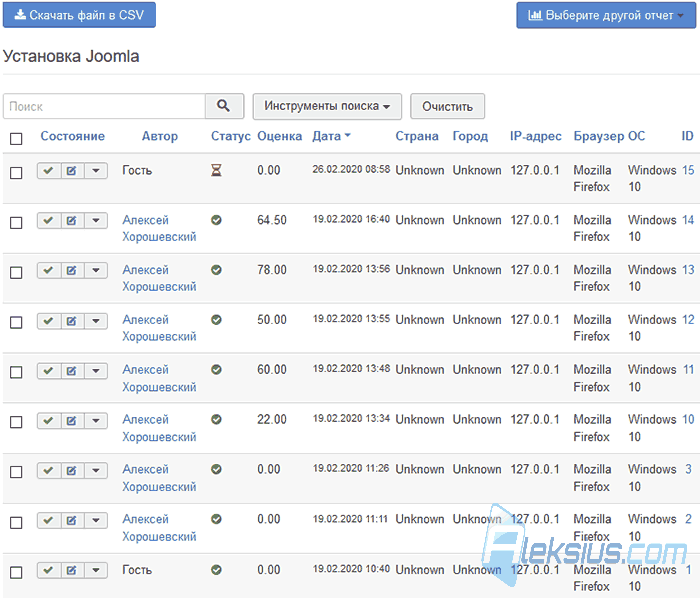The height and width of the screenshot is (598, 700).
Task: Select the 64.50 score value
Action: click(x=272, y=220)
